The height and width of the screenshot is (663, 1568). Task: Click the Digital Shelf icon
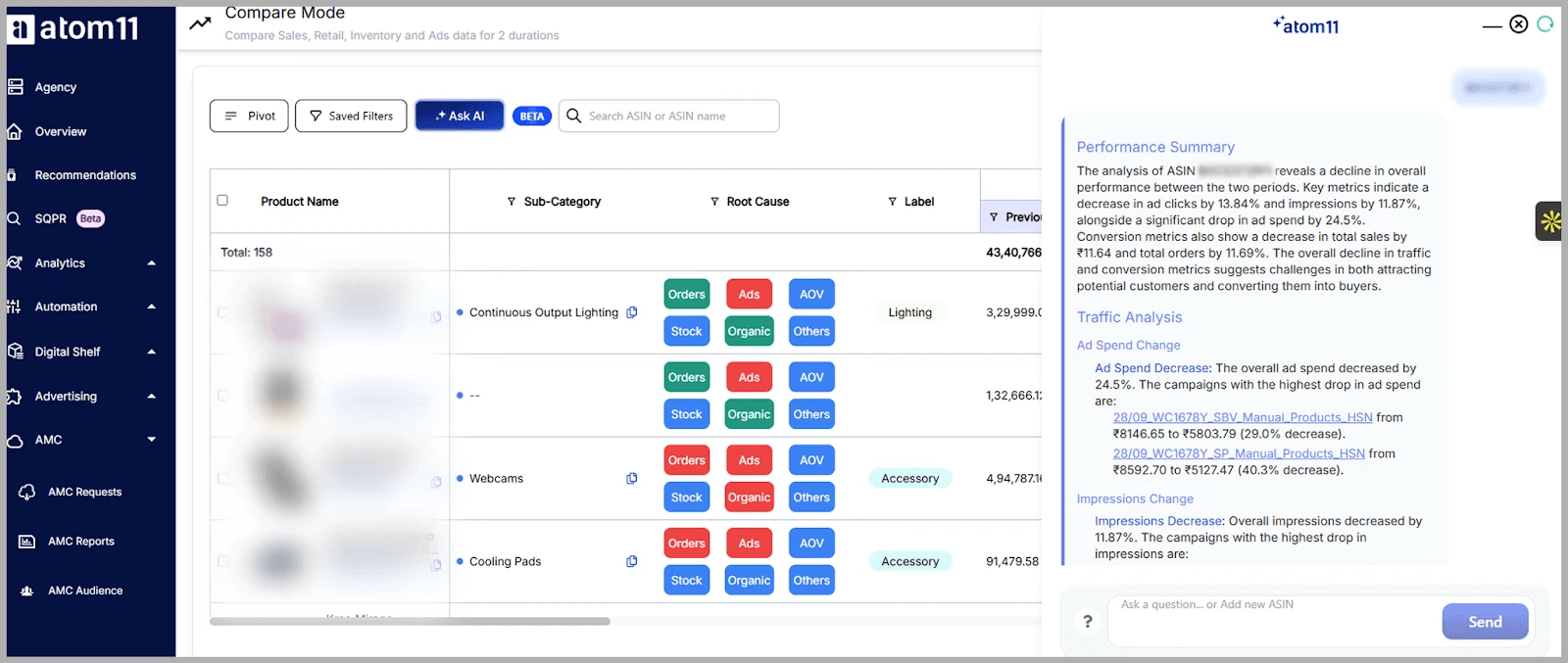[15, 352]
